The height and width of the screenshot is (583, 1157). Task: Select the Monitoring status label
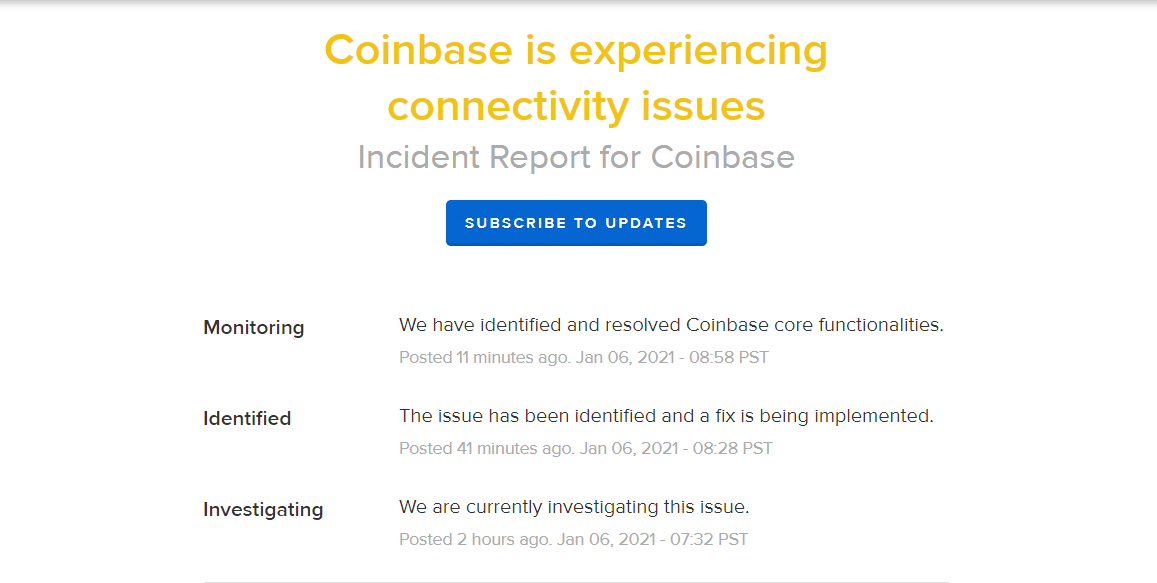point(254,328)
